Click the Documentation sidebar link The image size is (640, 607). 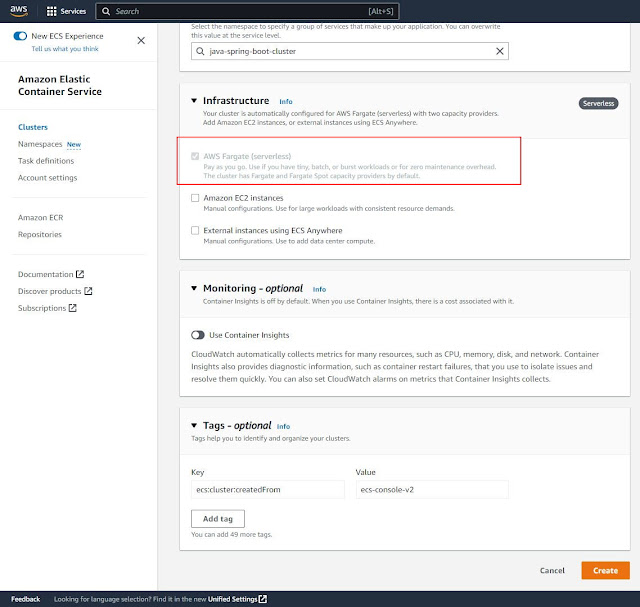tap(46, 274)
